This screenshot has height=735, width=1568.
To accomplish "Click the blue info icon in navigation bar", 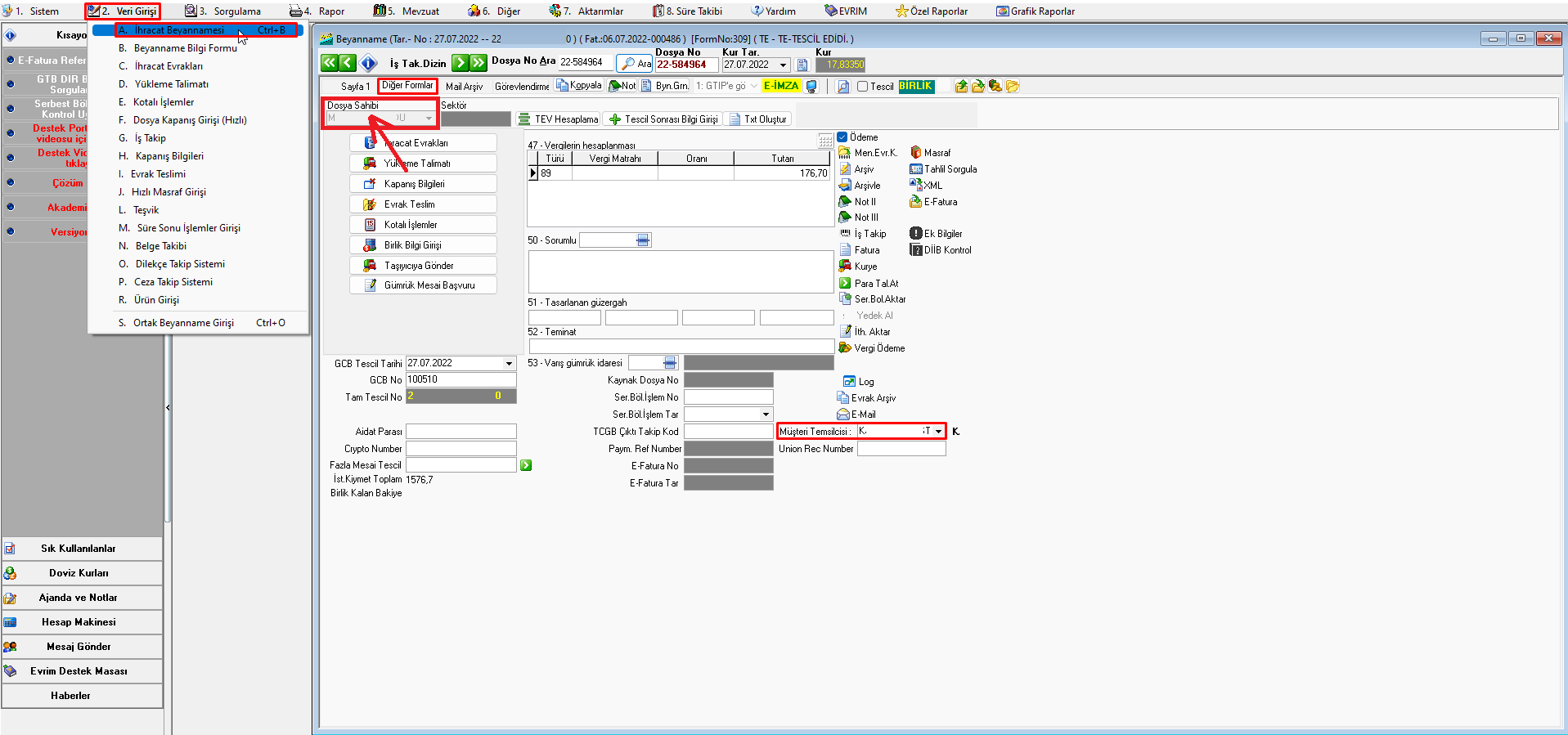I will point(369,63).
